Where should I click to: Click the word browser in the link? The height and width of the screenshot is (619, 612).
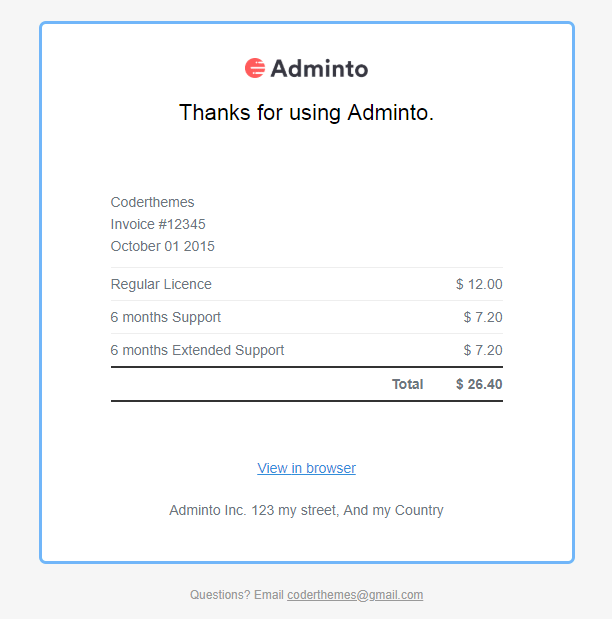tap(331, 468)
